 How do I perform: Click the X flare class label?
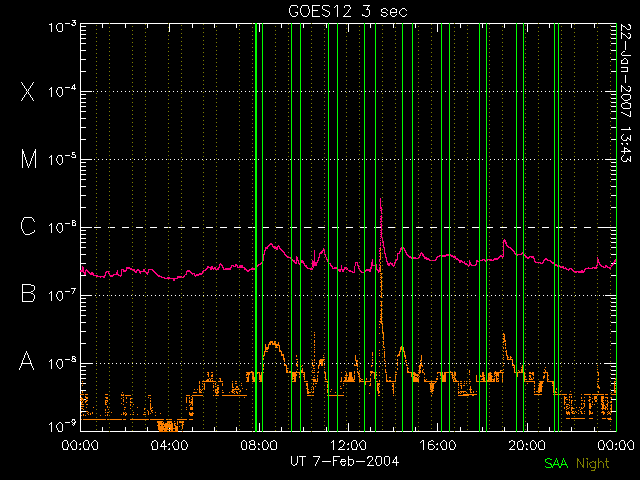coord(28,91)
